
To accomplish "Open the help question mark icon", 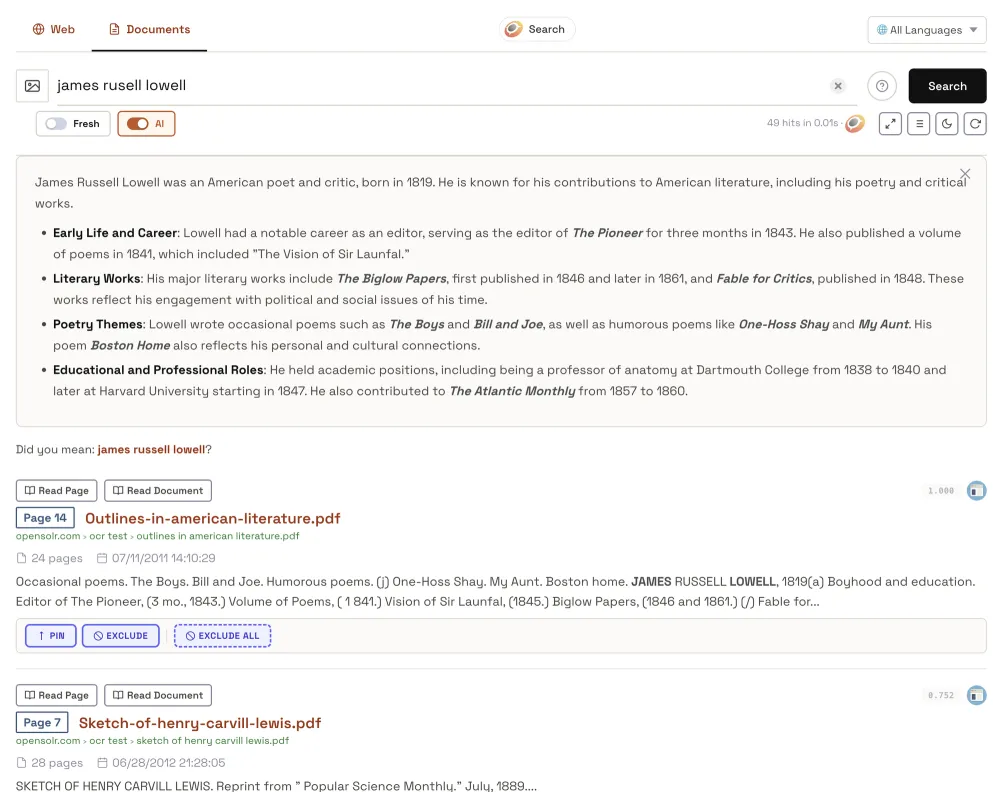I will (x=882, y=85).
